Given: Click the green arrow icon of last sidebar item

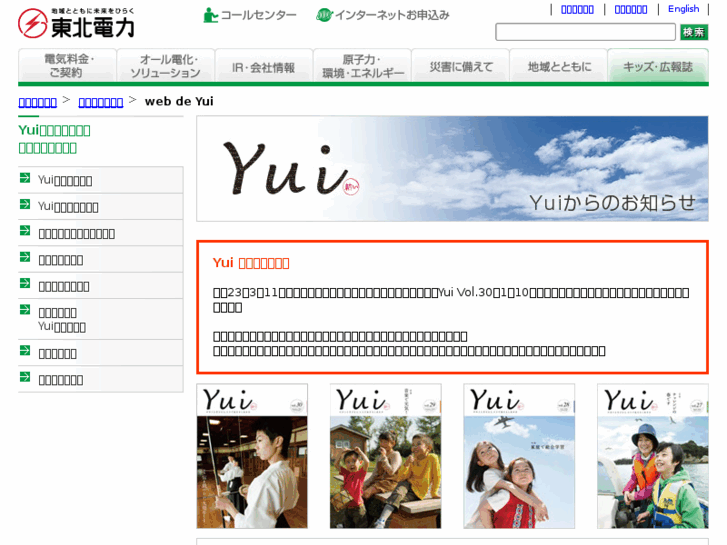Looking at the screenshot, I should coord(25,378).
